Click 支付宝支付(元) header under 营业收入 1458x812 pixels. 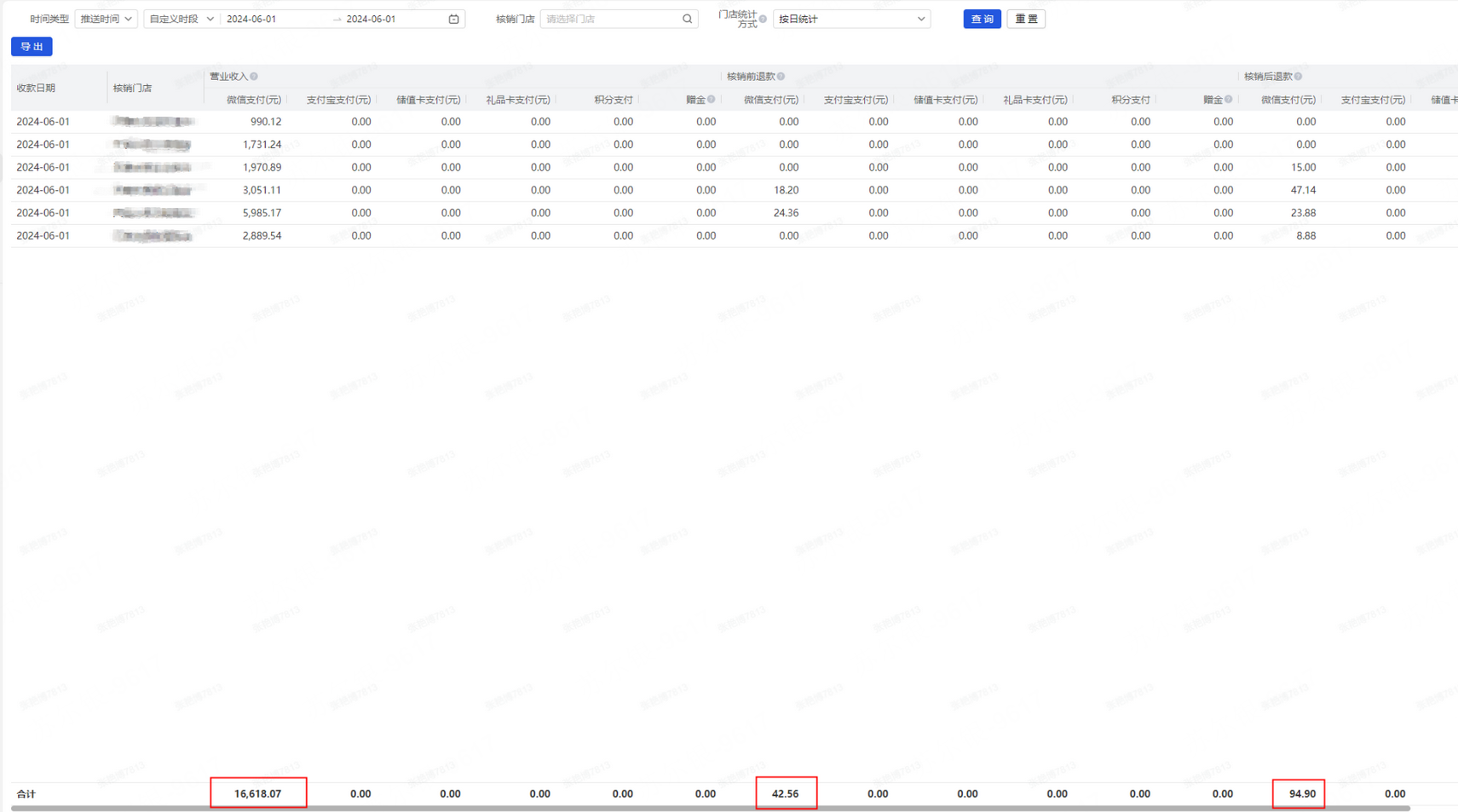(x=338, y=100)
